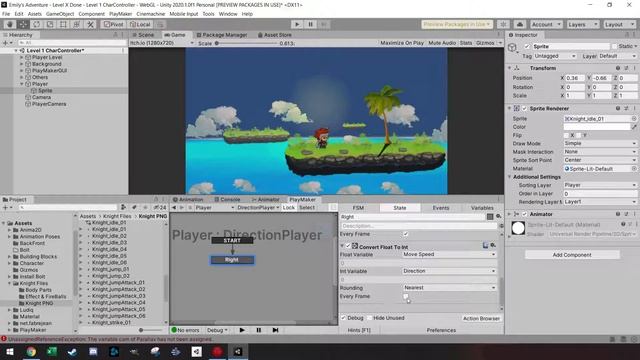Toggle Convert Float To Int Every Frame checkbox
The height and width of the screenshot is (360, 640).
406,297
